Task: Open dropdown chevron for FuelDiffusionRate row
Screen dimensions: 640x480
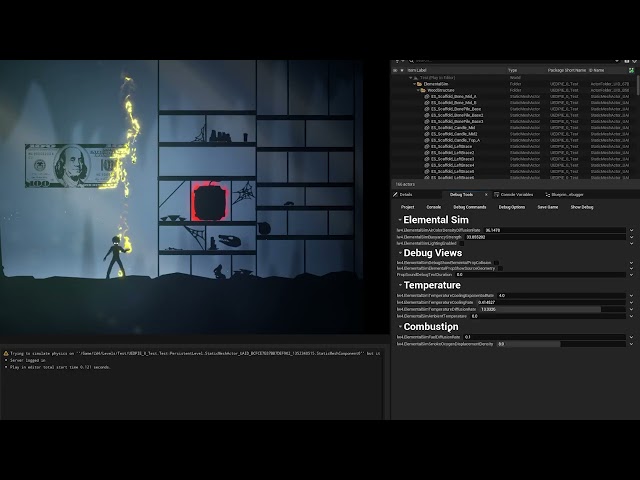Action: (x=632, y=337)
